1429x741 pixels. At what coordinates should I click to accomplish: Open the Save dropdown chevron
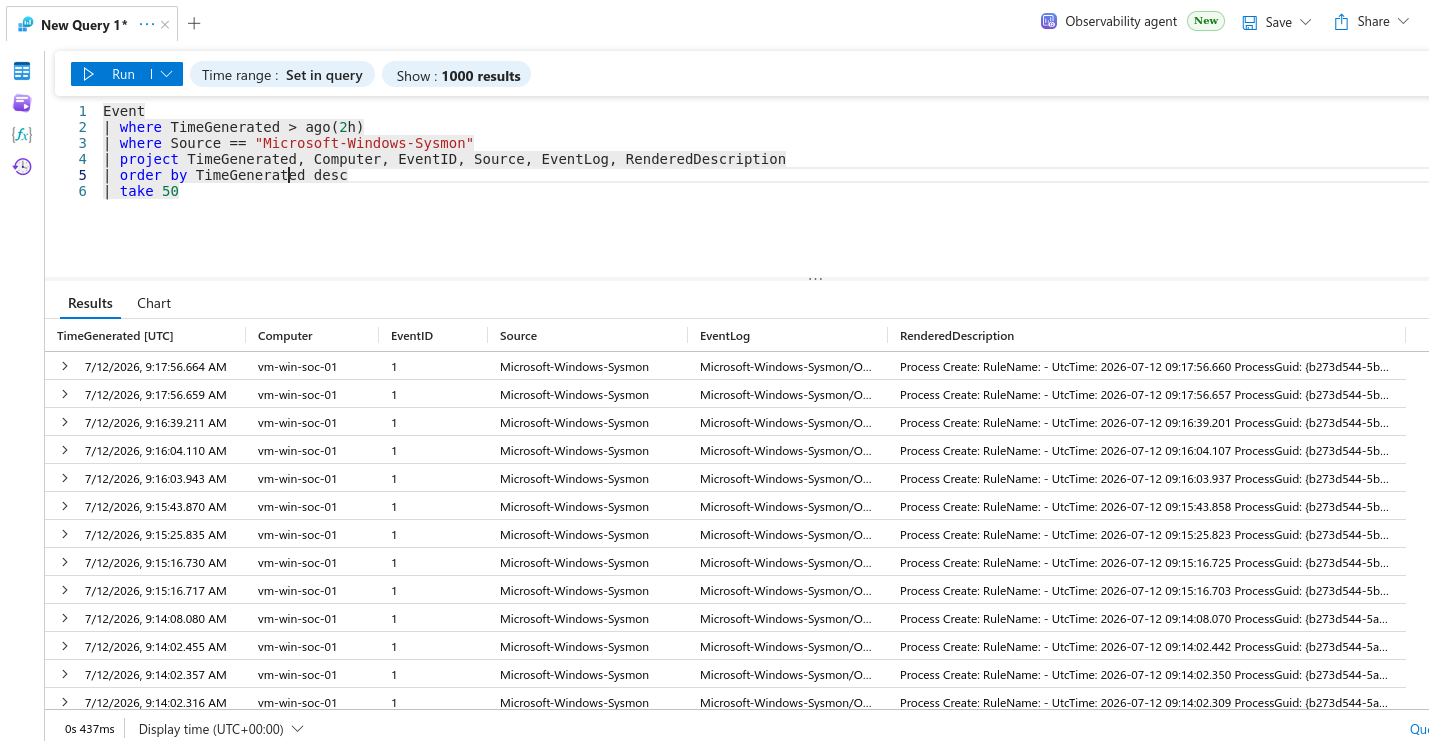pos(1305,22)
